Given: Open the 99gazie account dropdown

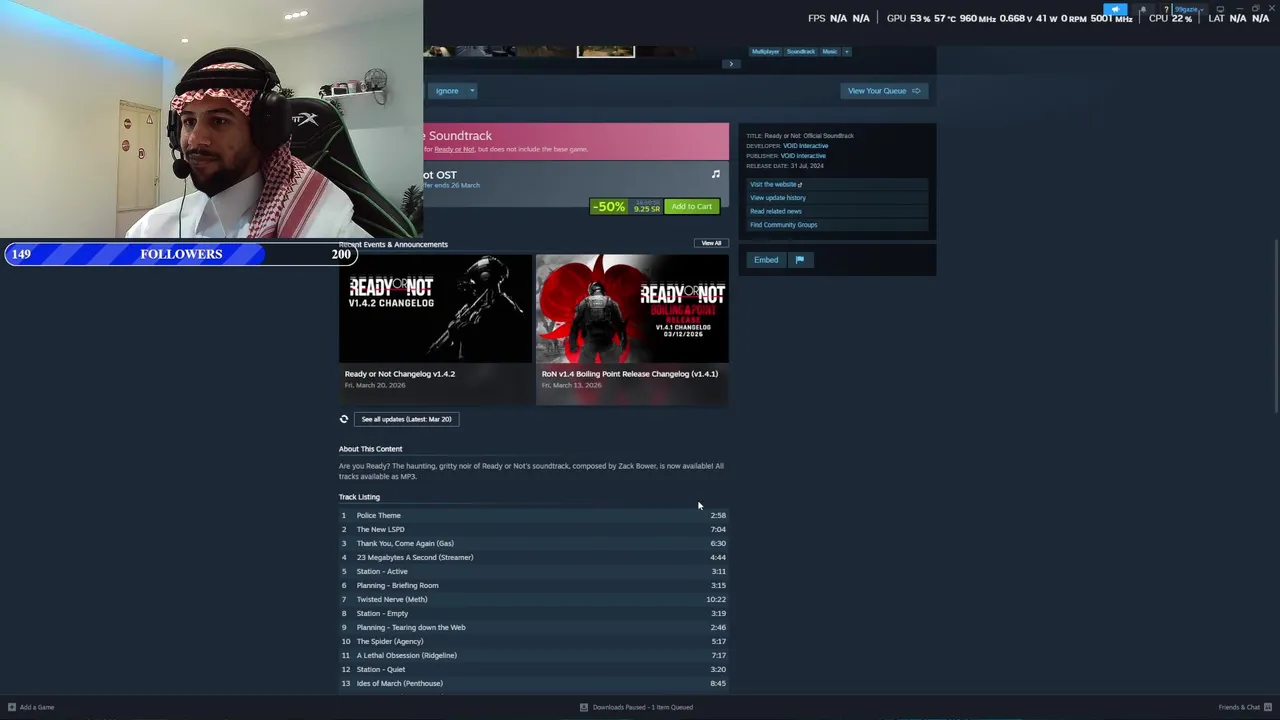Looking at the screenshot, I should (1189, 9).
